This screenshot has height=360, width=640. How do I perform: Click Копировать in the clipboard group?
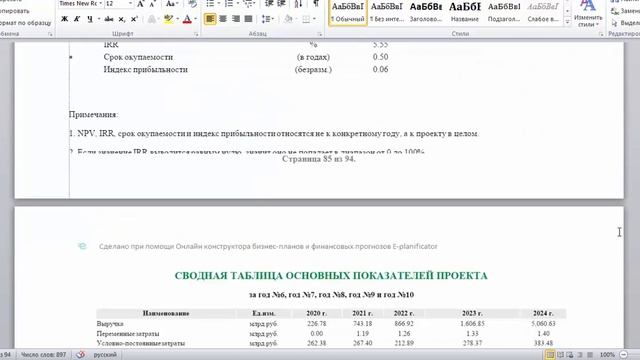(14, 11)
